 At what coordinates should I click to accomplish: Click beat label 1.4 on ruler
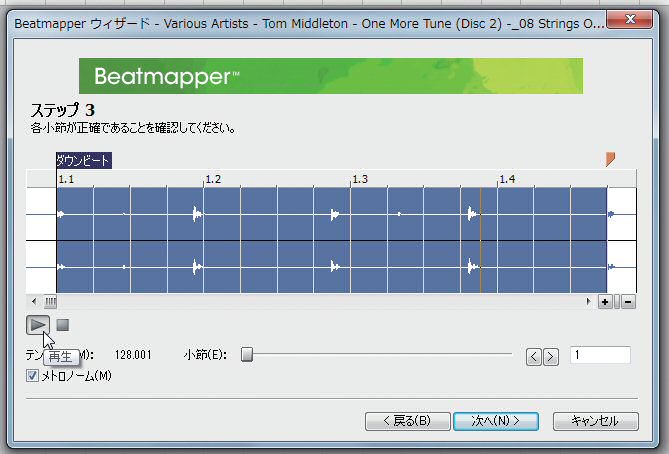(507, 179)
